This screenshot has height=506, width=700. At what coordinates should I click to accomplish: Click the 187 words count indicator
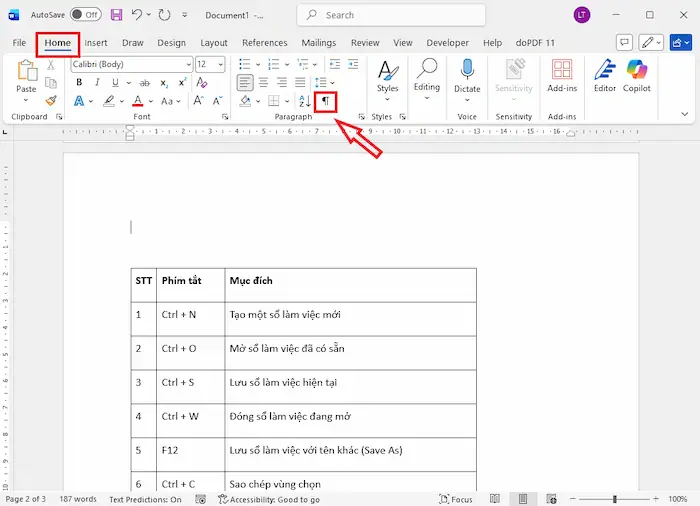(x=78, y=499)
